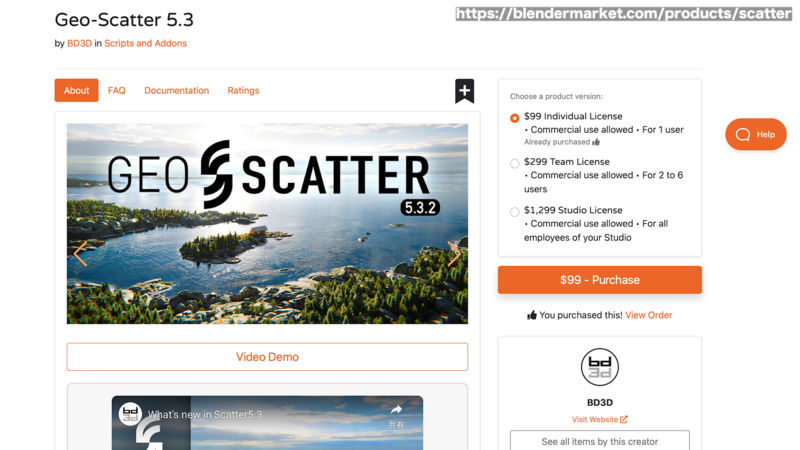The width and height of the screenshot is (800, 450).
Task: Open the Documentation tab
Action: point(177,90)
